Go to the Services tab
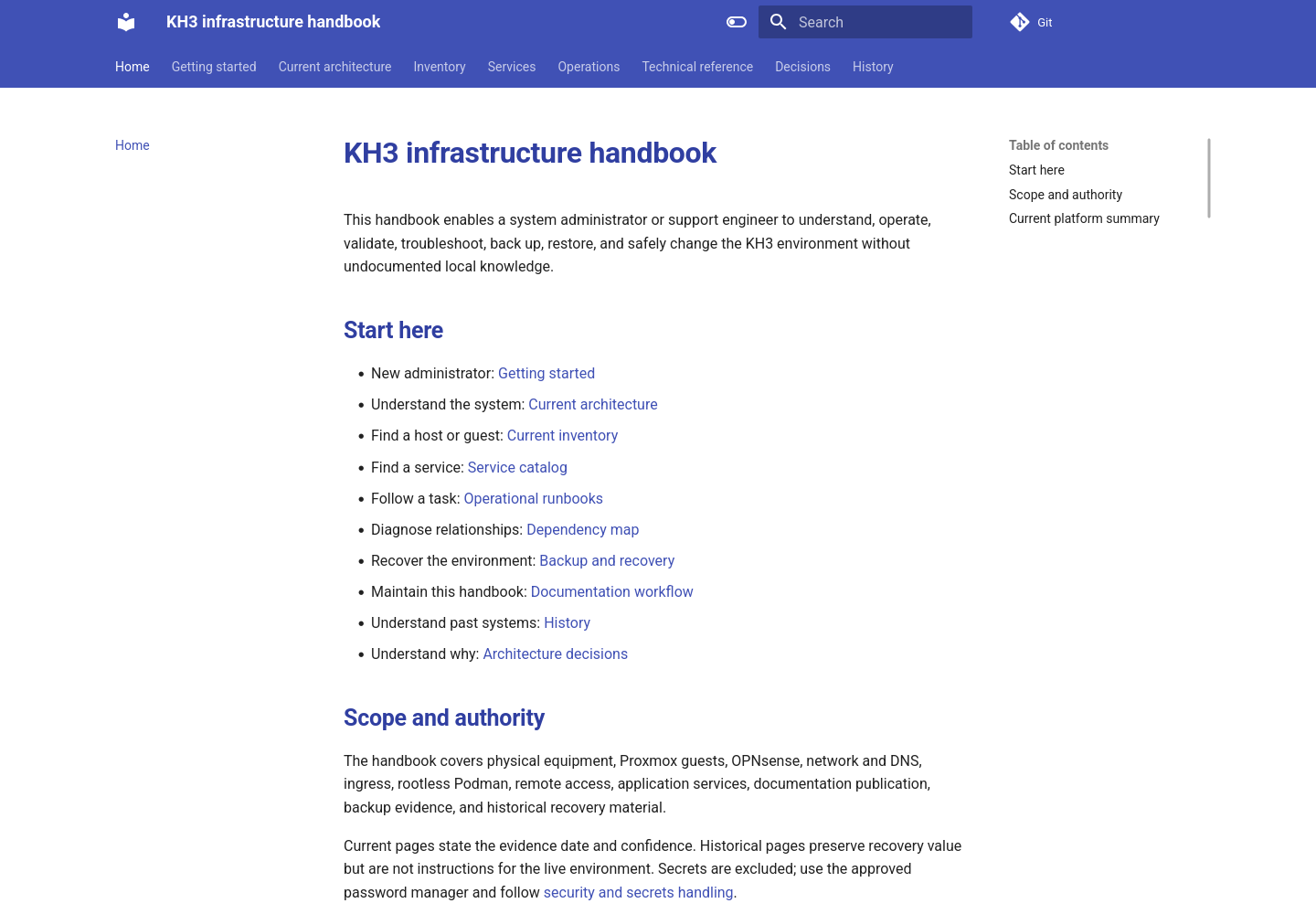The image size is (1316, 914). point(512,67)
